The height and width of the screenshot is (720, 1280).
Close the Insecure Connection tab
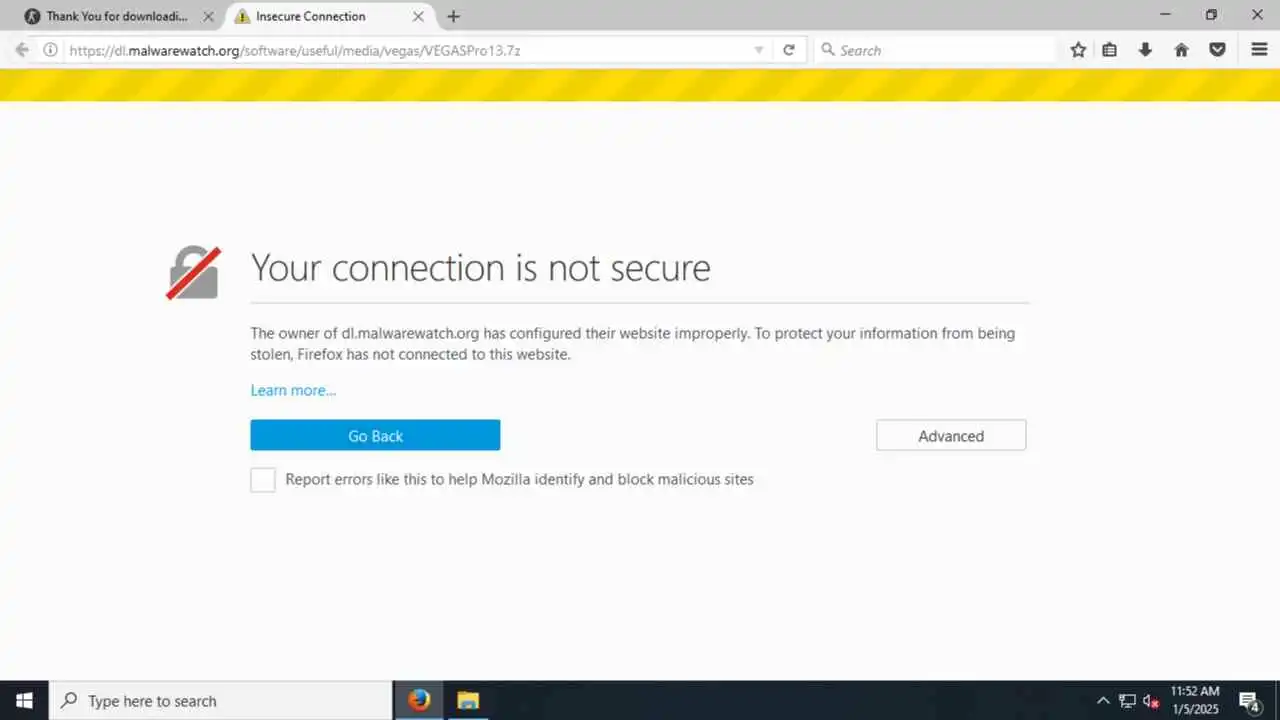419,16
